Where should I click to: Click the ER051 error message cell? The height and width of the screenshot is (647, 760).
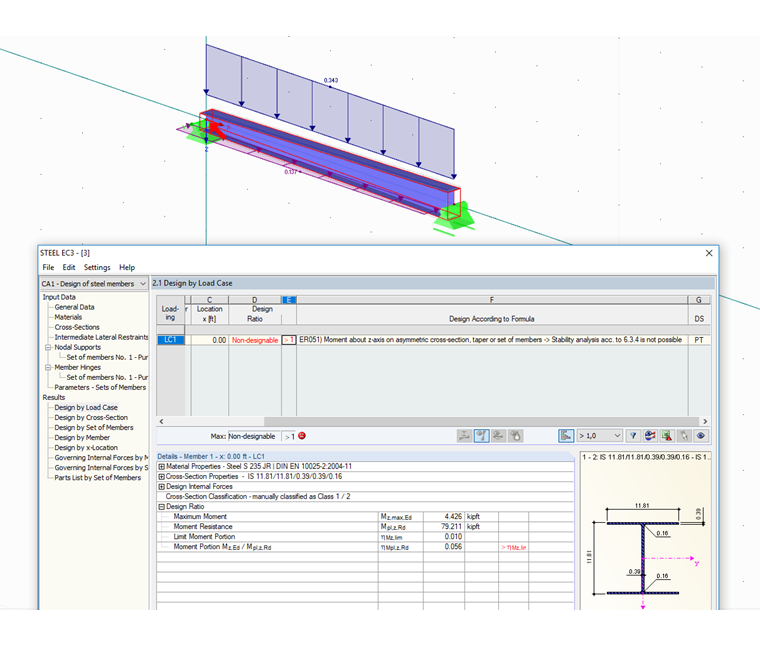[492, 340]
